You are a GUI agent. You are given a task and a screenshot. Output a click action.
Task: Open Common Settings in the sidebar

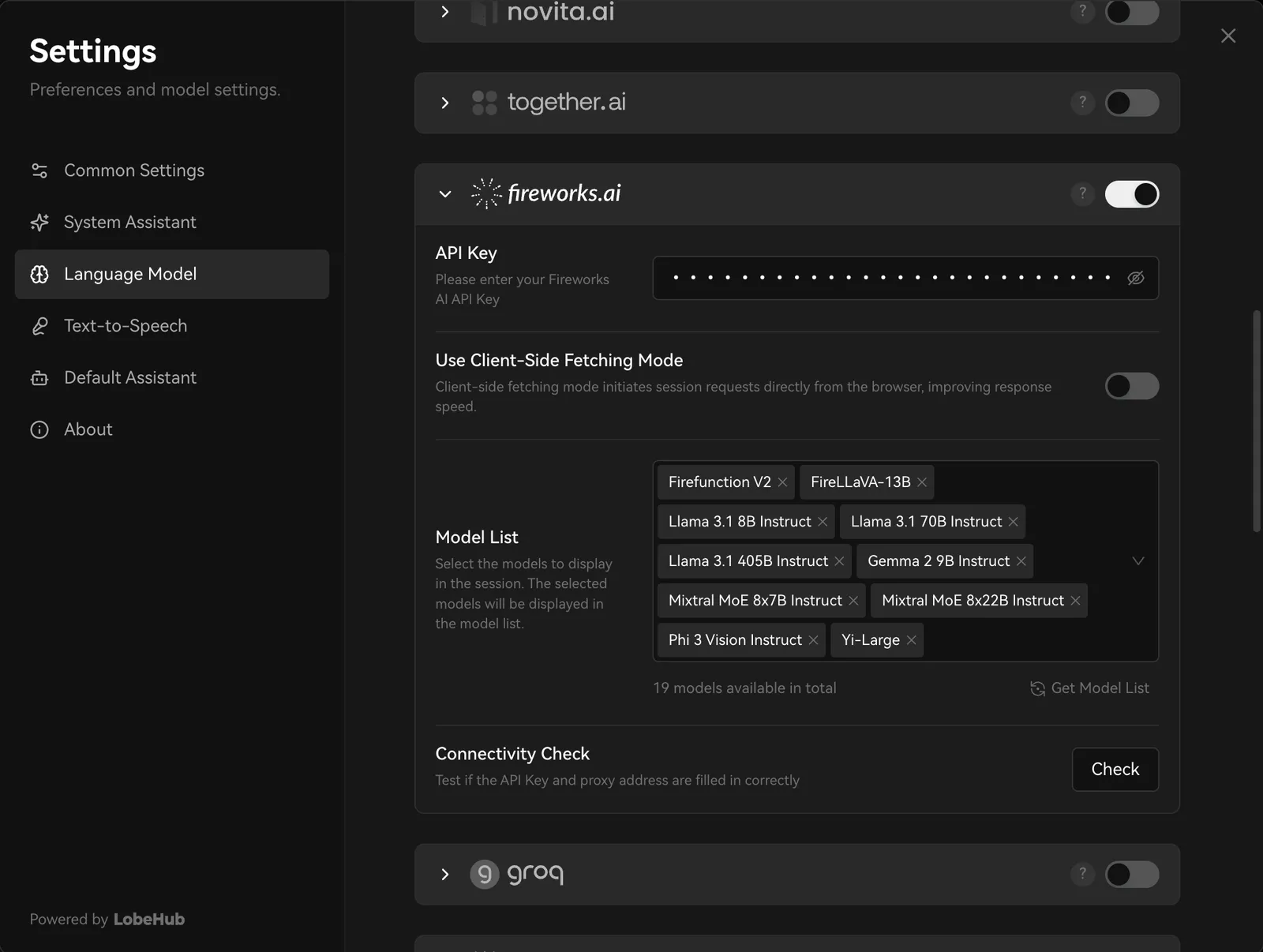point(133,171)
